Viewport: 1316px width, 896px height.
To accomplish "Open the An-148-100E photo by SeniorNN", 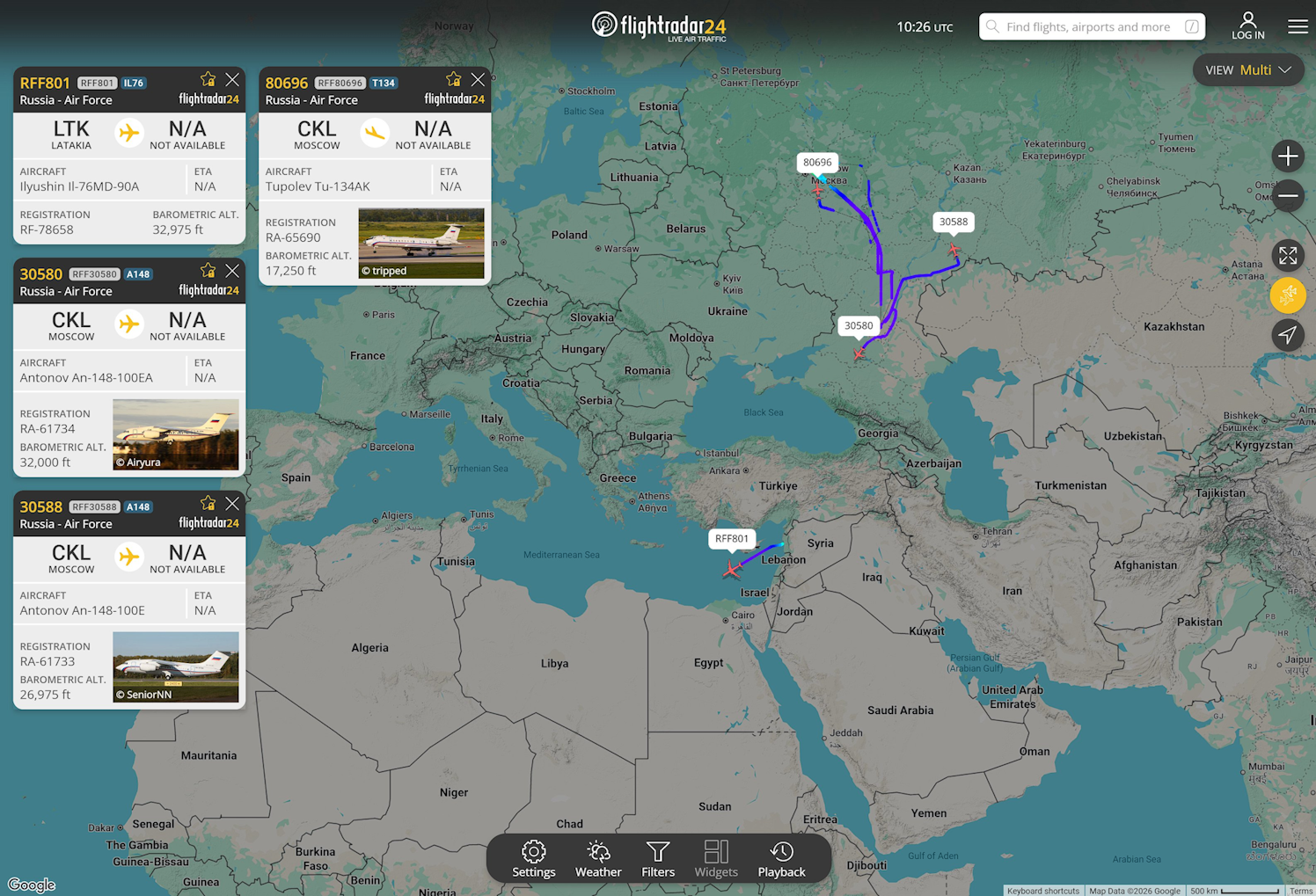I will coord(176,667).
